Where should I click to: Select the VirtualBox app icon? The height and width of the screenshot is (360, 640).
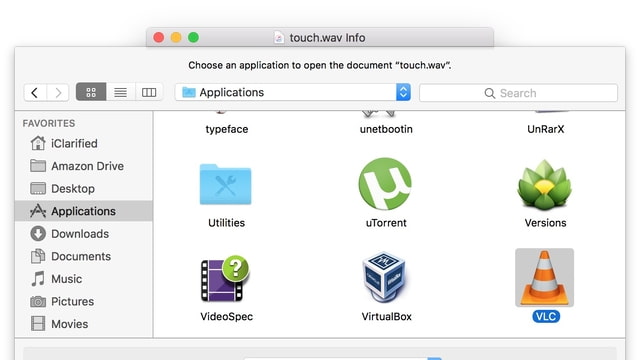click(384, 277)
